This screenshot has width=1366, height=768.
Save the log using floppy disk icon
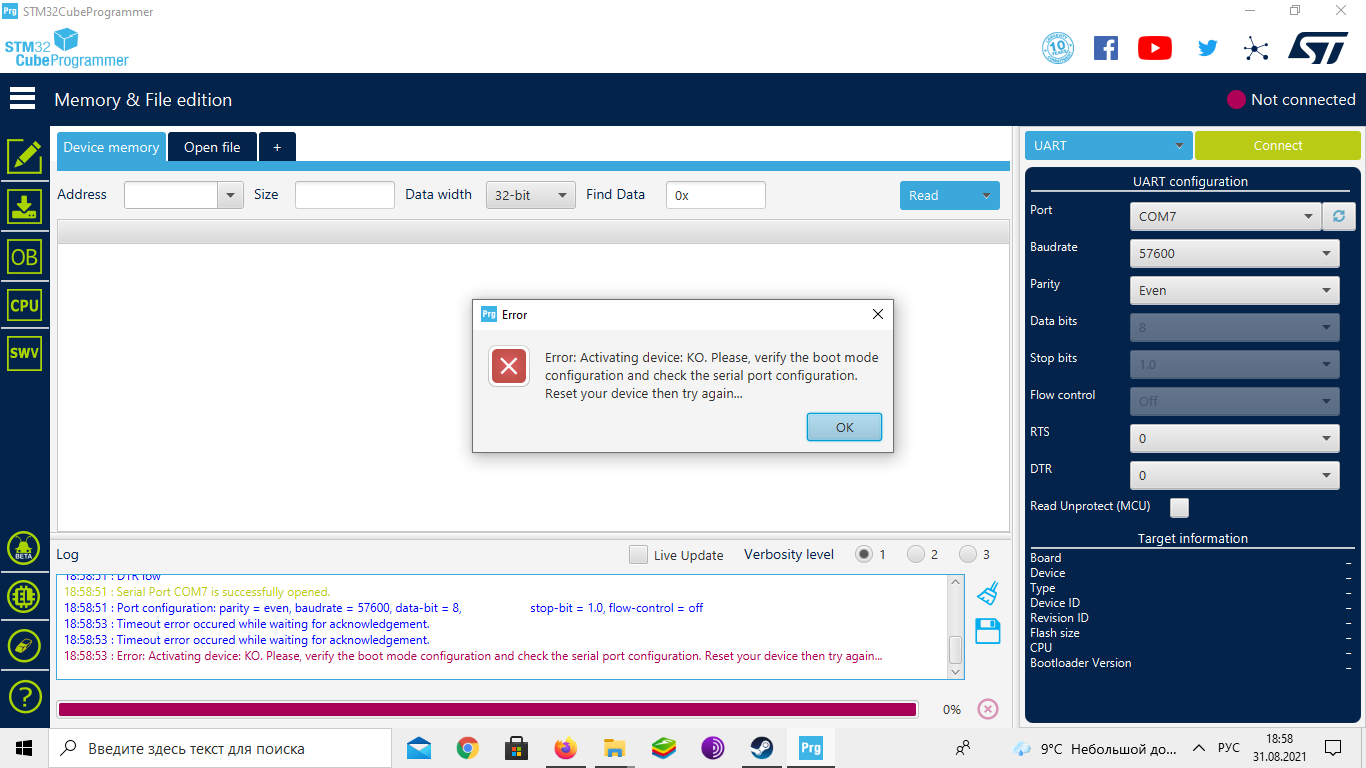coord(987,631)
